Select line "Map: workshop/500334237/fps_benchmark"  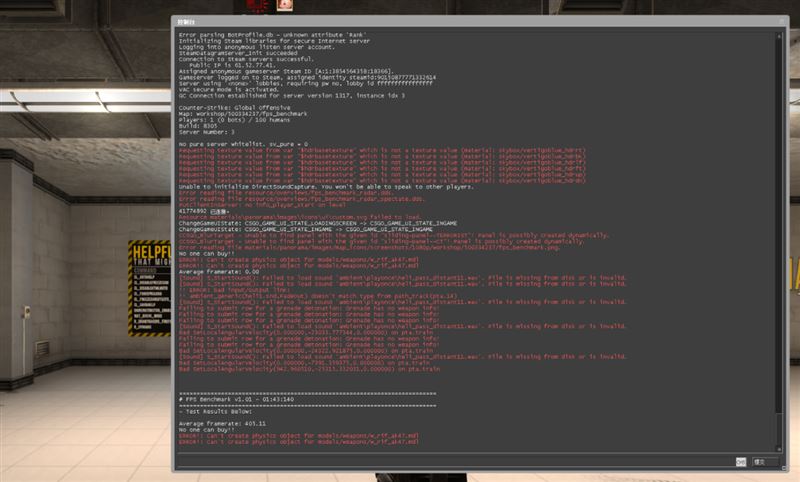[x=243, y=114]
